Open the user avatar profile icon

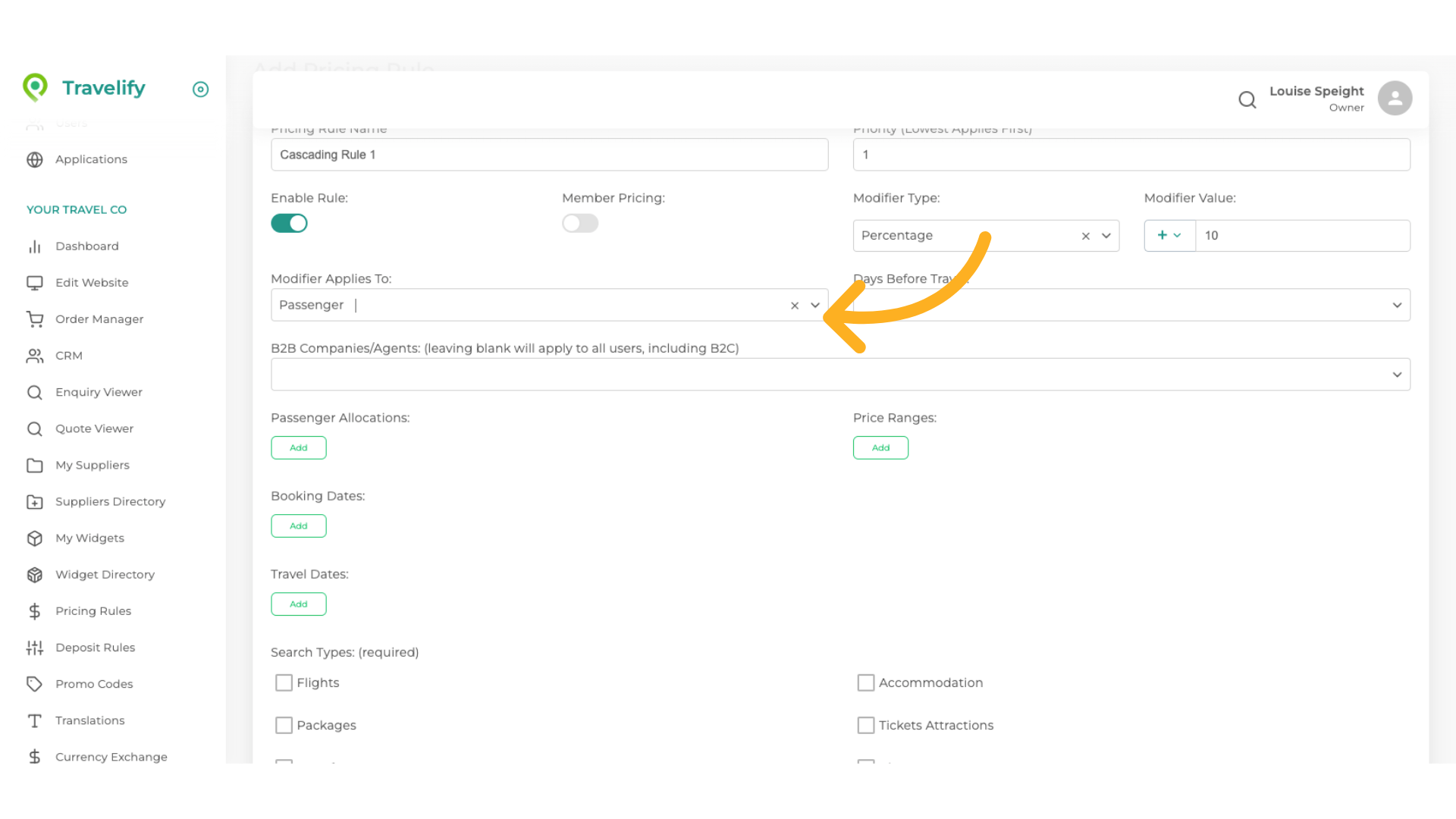1395,99
